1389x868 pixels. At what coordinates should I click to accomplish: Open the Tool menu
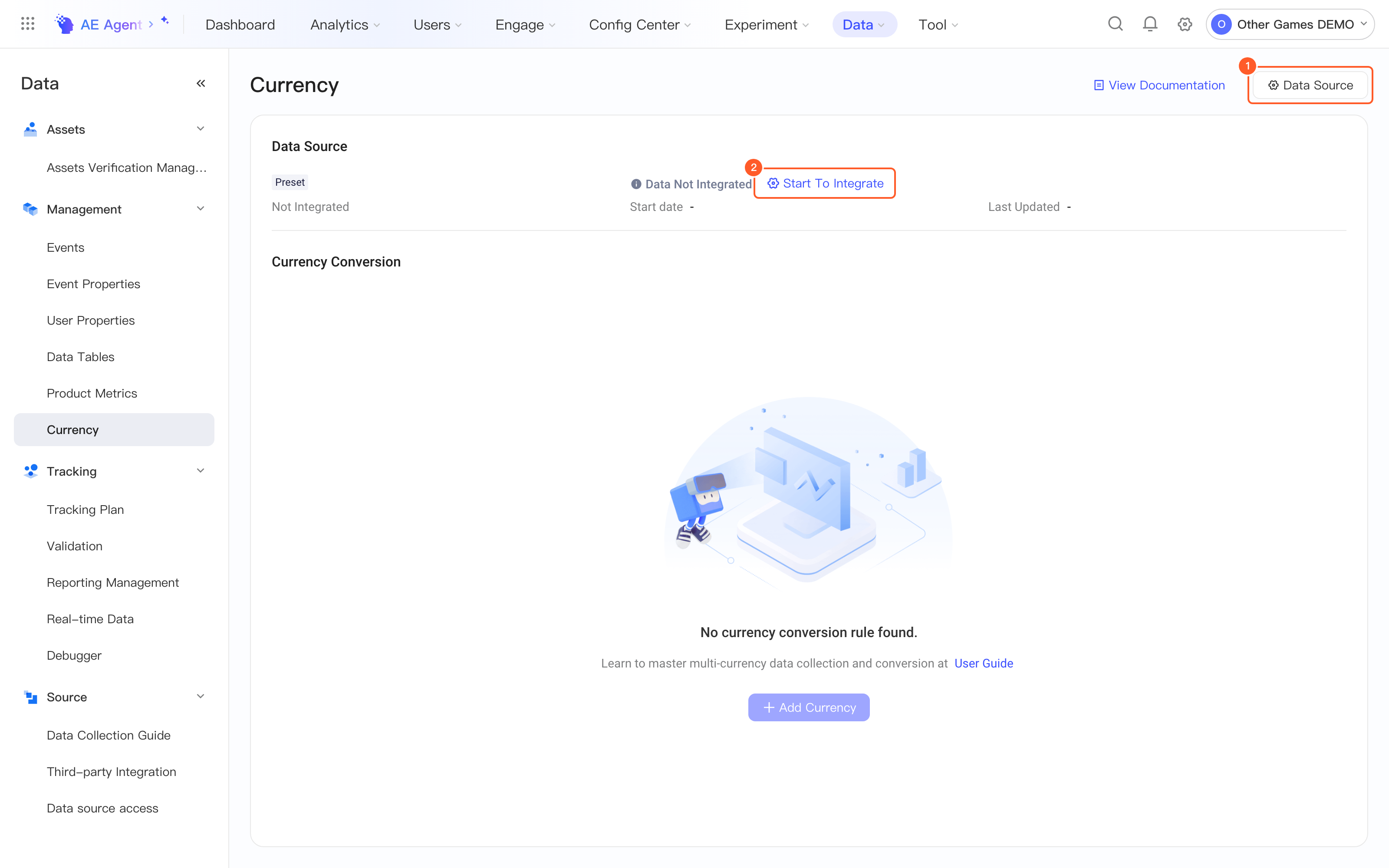[938, 25]
